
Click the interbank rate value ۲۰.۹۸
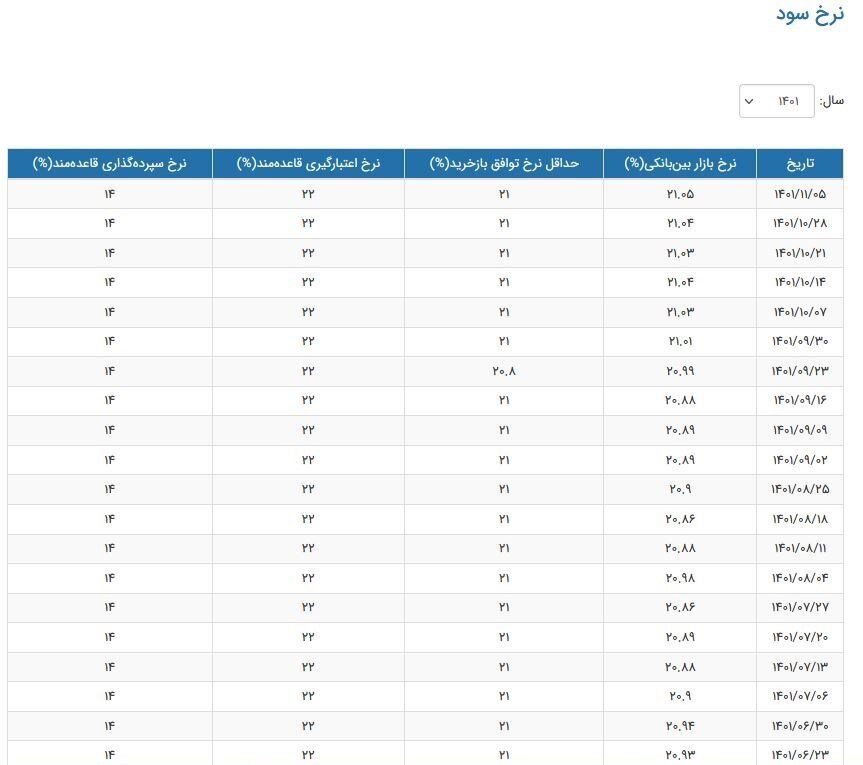point(680,578)
